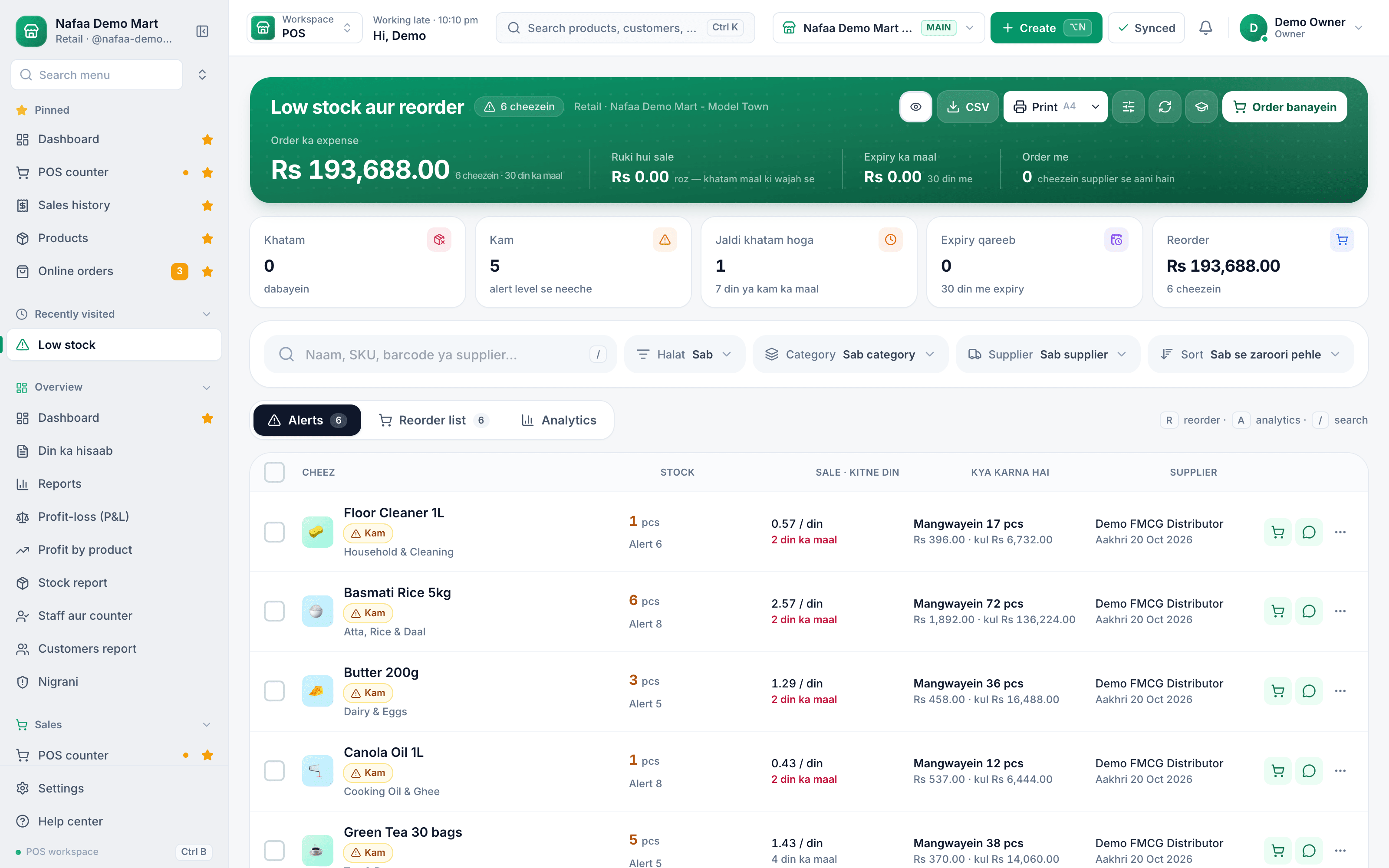Tick the Canola Oil 1L checkbox
This screenshot has height=868, width=1389.
pos(274,770)
